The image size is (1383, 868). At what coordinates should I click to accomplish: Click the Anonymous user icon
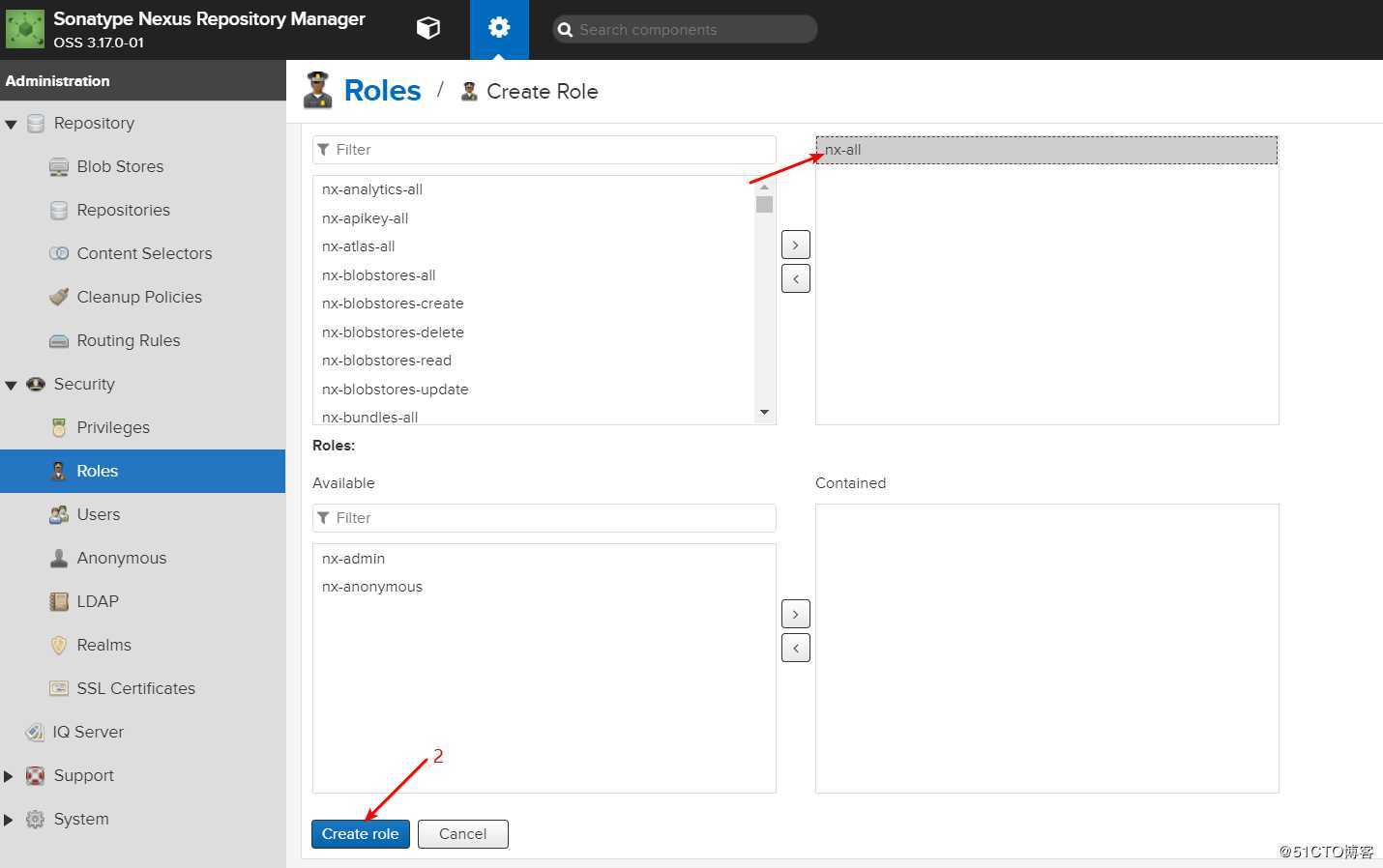[x=59, y=558]
